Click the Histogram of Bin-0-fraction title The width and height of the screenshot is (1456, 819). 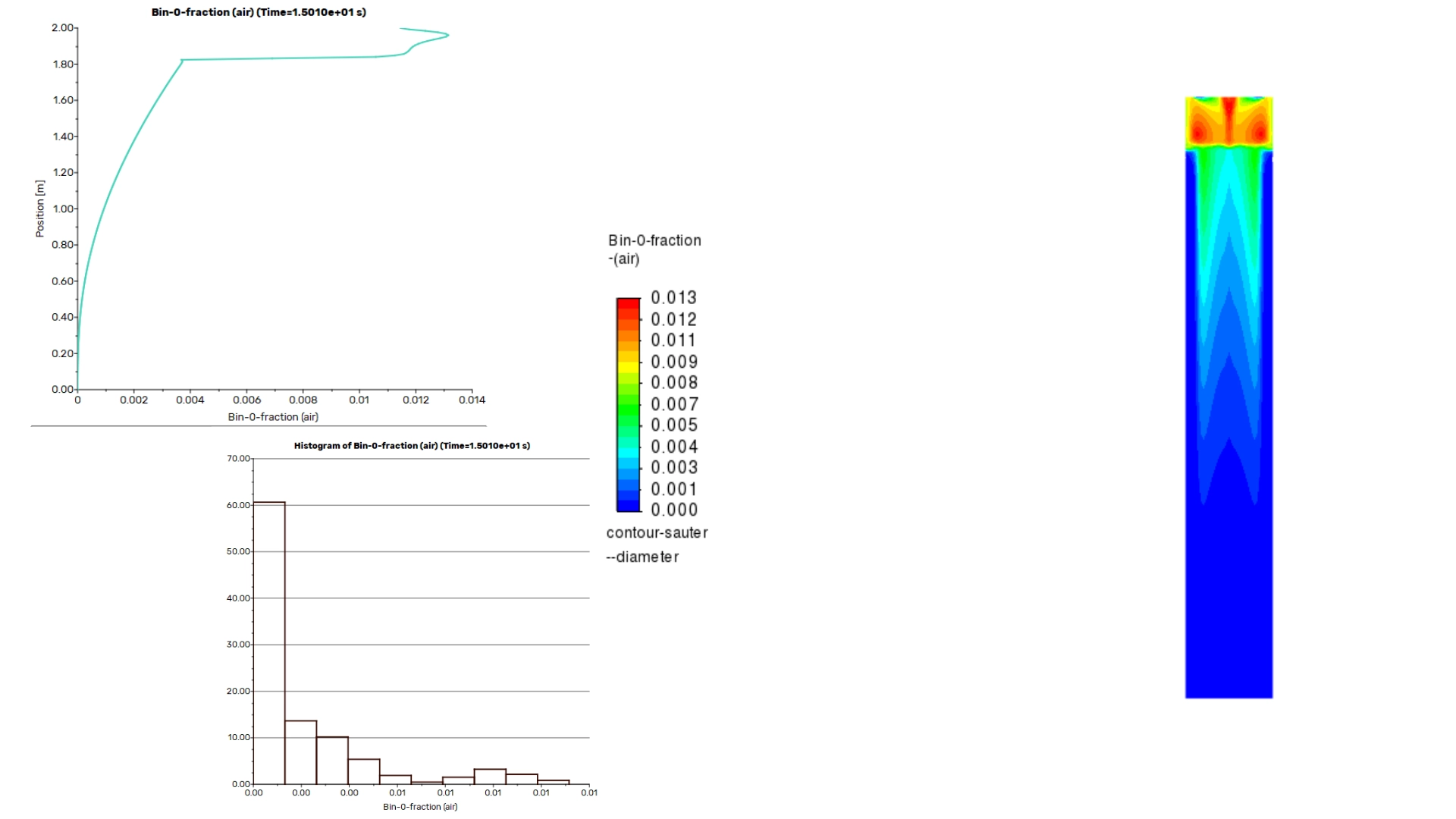412,446
